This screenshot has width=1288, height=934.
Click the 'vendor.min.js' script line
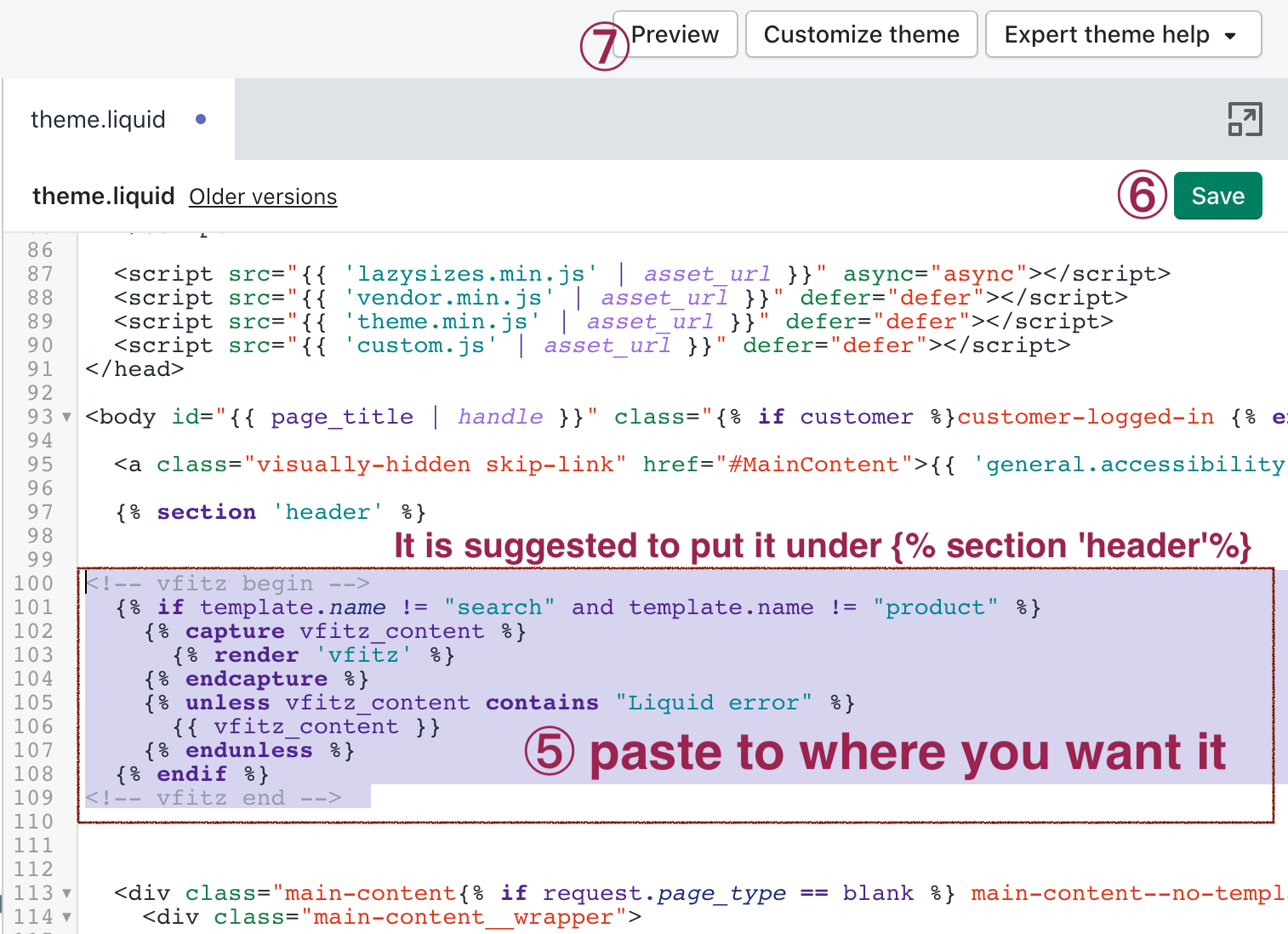[x=621, y=298]
